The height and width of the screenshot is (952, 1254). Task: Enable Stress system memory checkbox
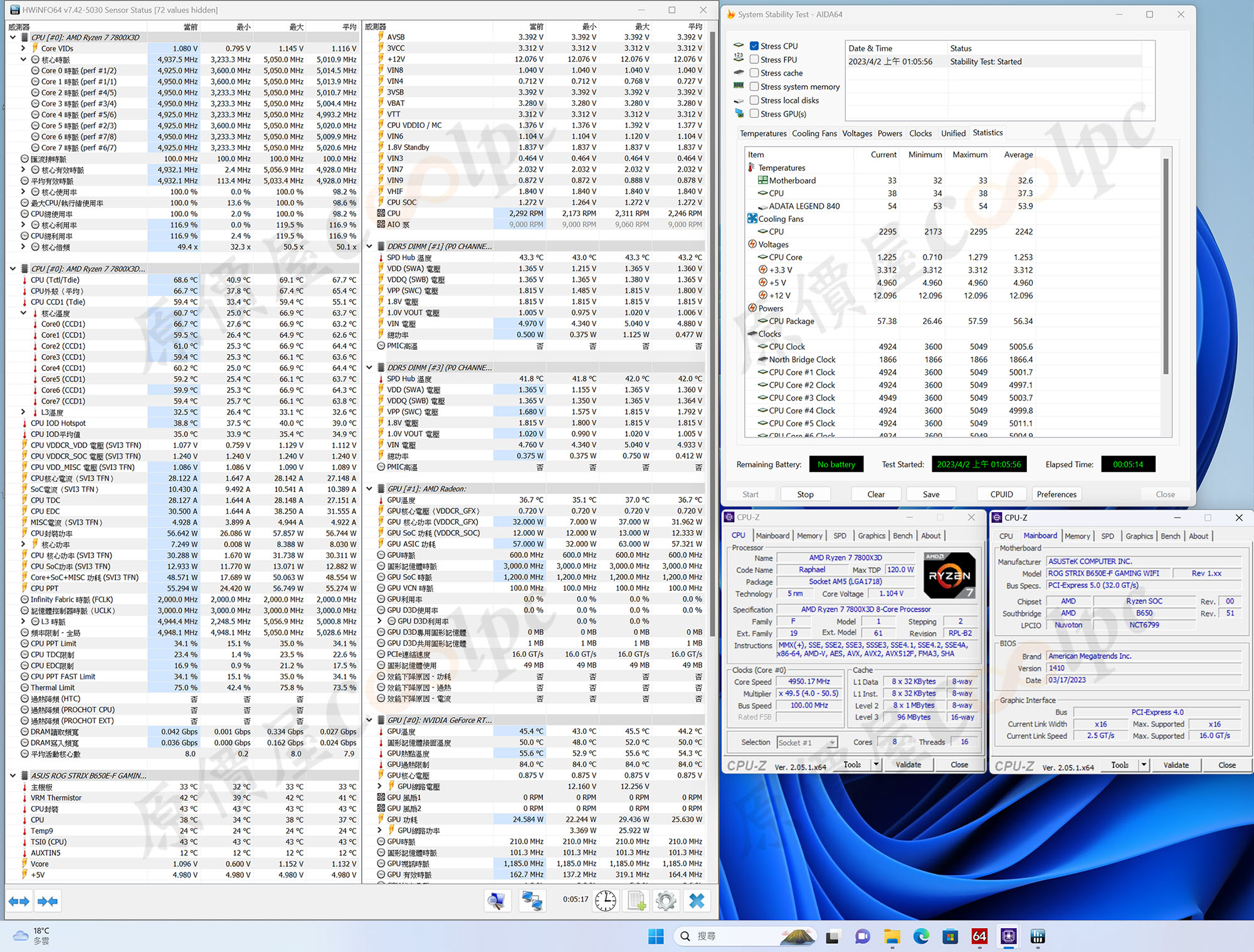pyautogui.click(x=754, y=86)
